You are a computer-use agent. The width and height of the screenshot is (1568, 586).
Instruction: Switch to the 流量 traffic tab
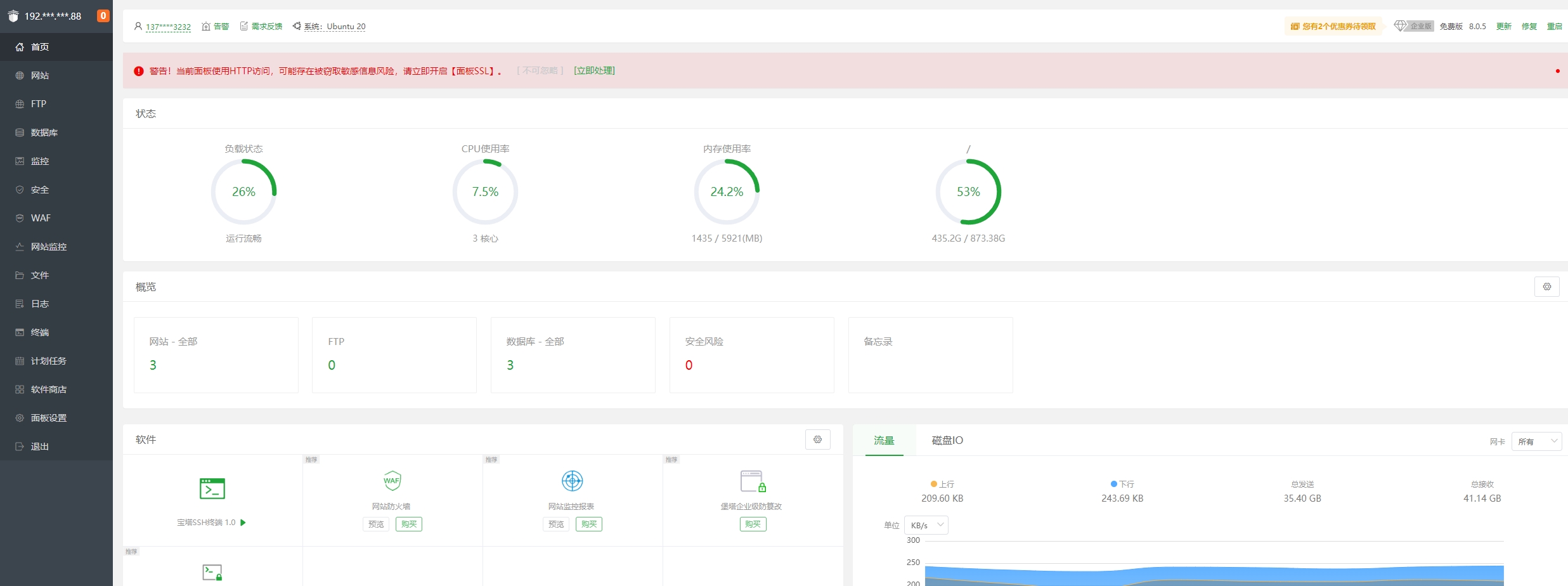[884, 440]
